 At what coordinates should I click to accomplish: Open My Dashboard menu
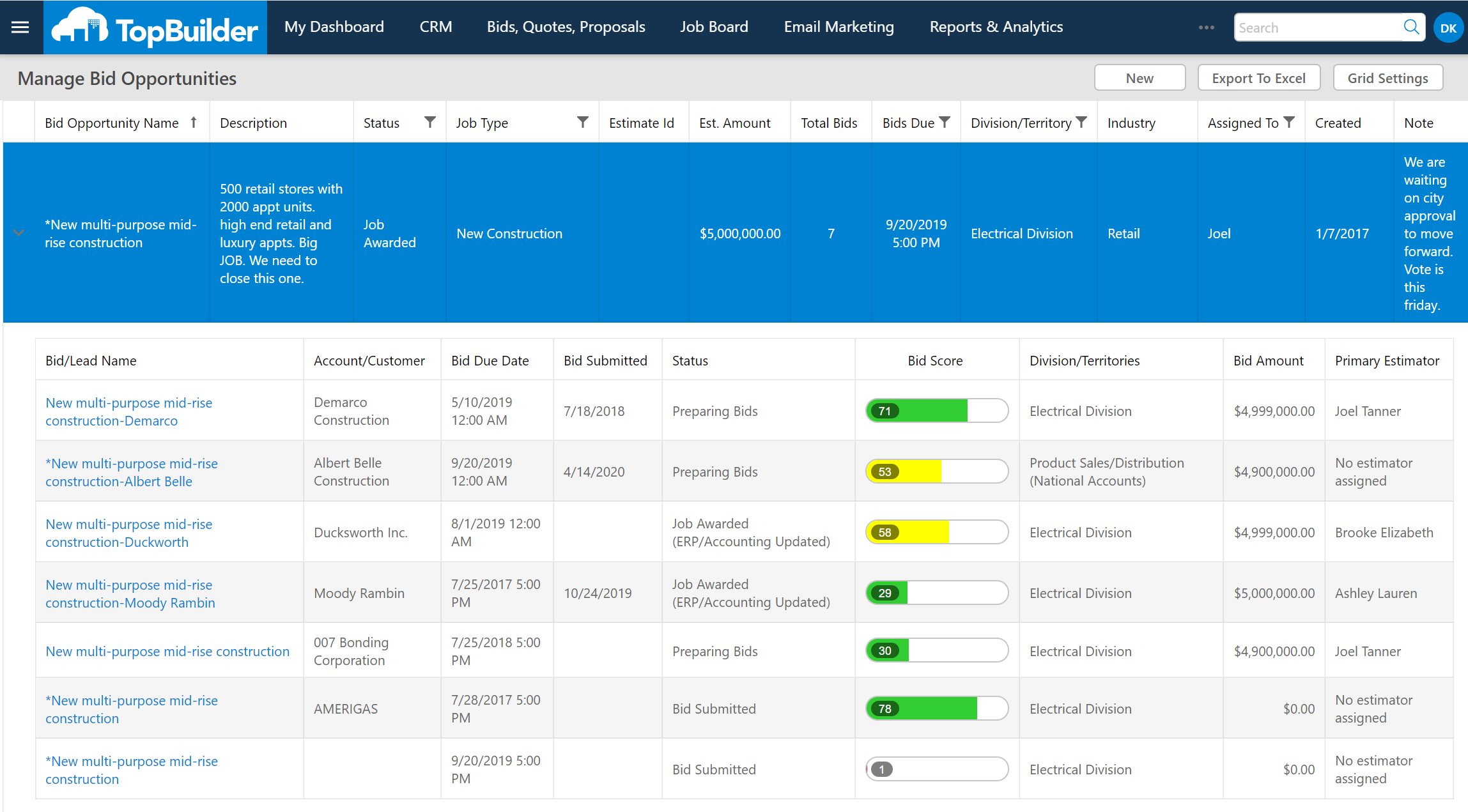point(334,27)
